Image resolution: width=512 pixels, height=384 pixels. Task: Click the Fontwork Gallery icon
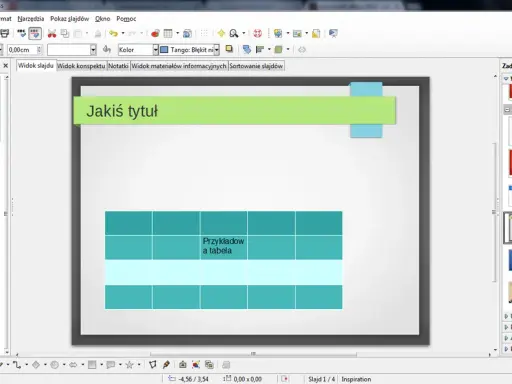click(x=183, y=365)
